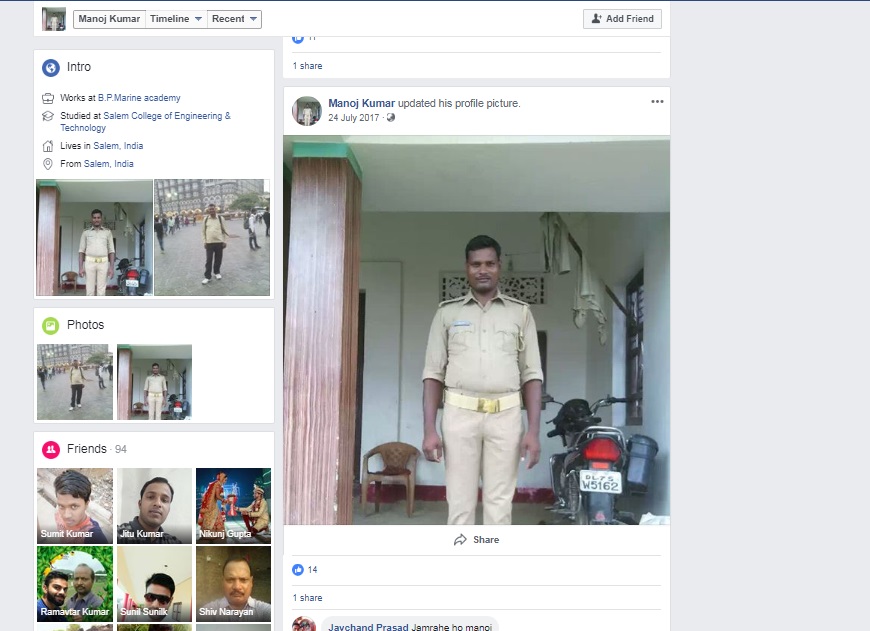
Task: Click the small profile thumbnail in top bar
Action: 54,19
